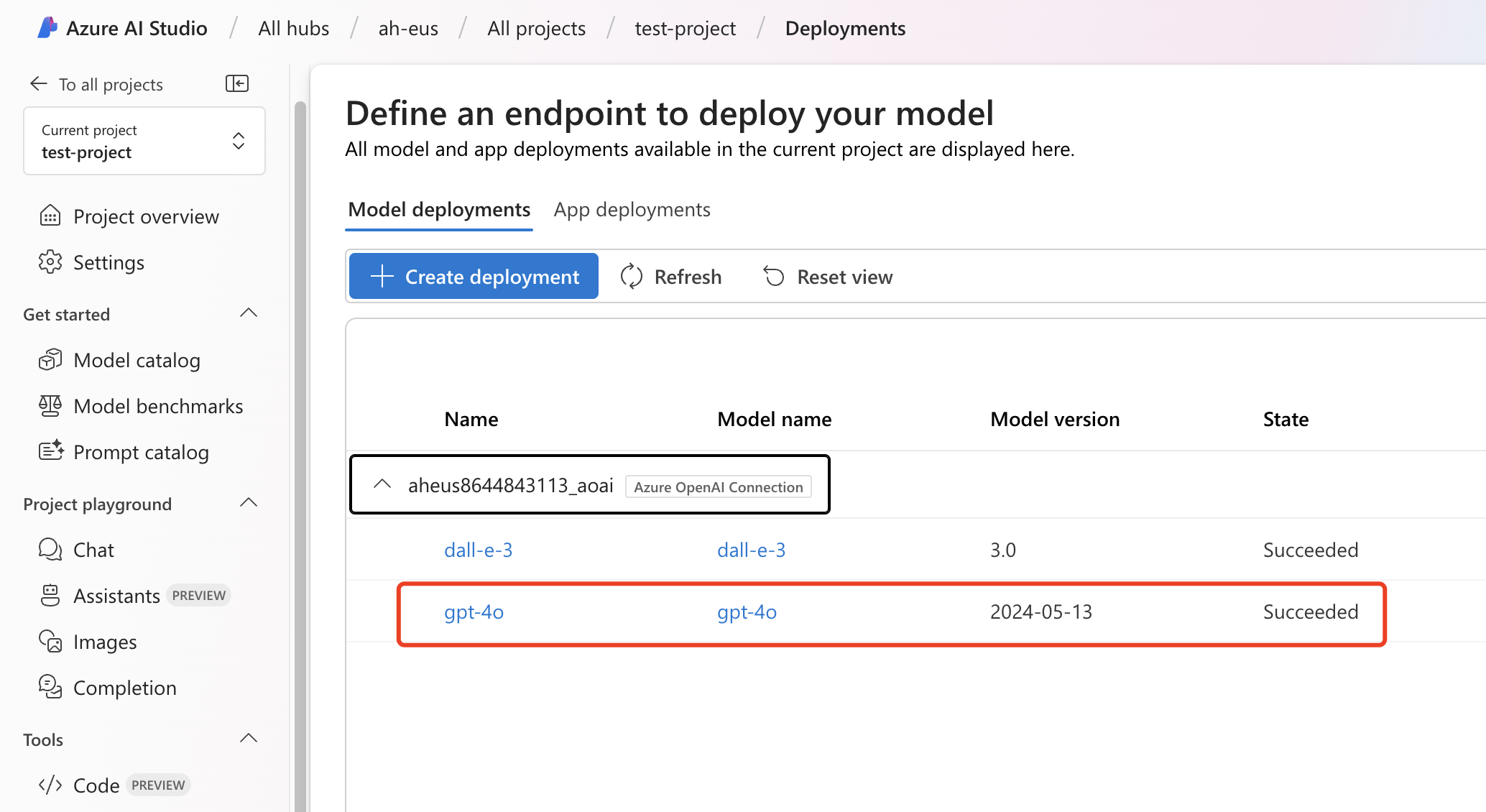Collapse the Project playground section

[249, 503]
